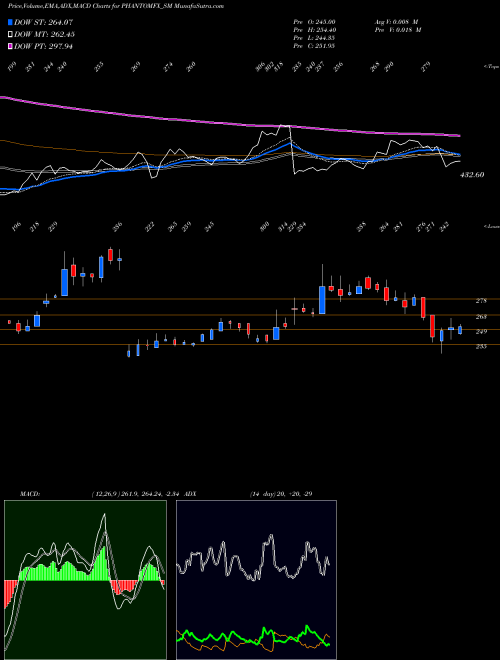Open the green MACD histogram chart
Viewport: 500px width, 660px height.
[x=85, y=580]
